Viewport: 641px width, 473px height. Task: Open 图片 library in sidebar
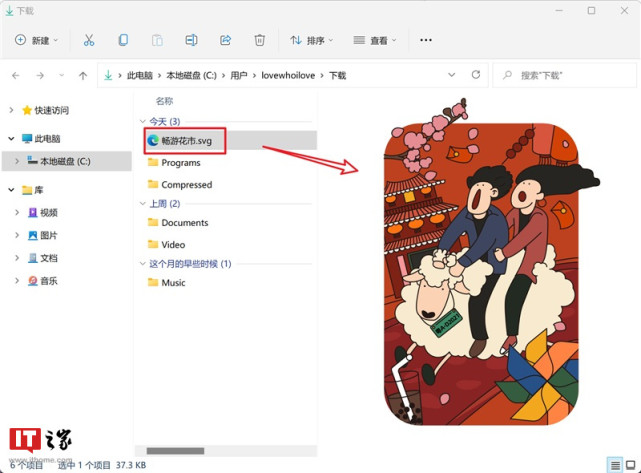pos(43,235)
